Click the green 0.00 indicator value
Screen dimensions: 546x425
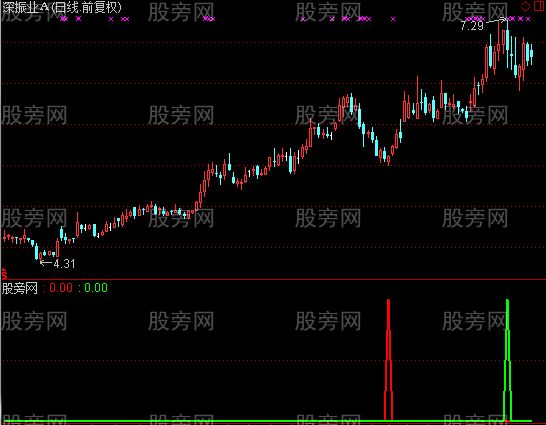96,288
